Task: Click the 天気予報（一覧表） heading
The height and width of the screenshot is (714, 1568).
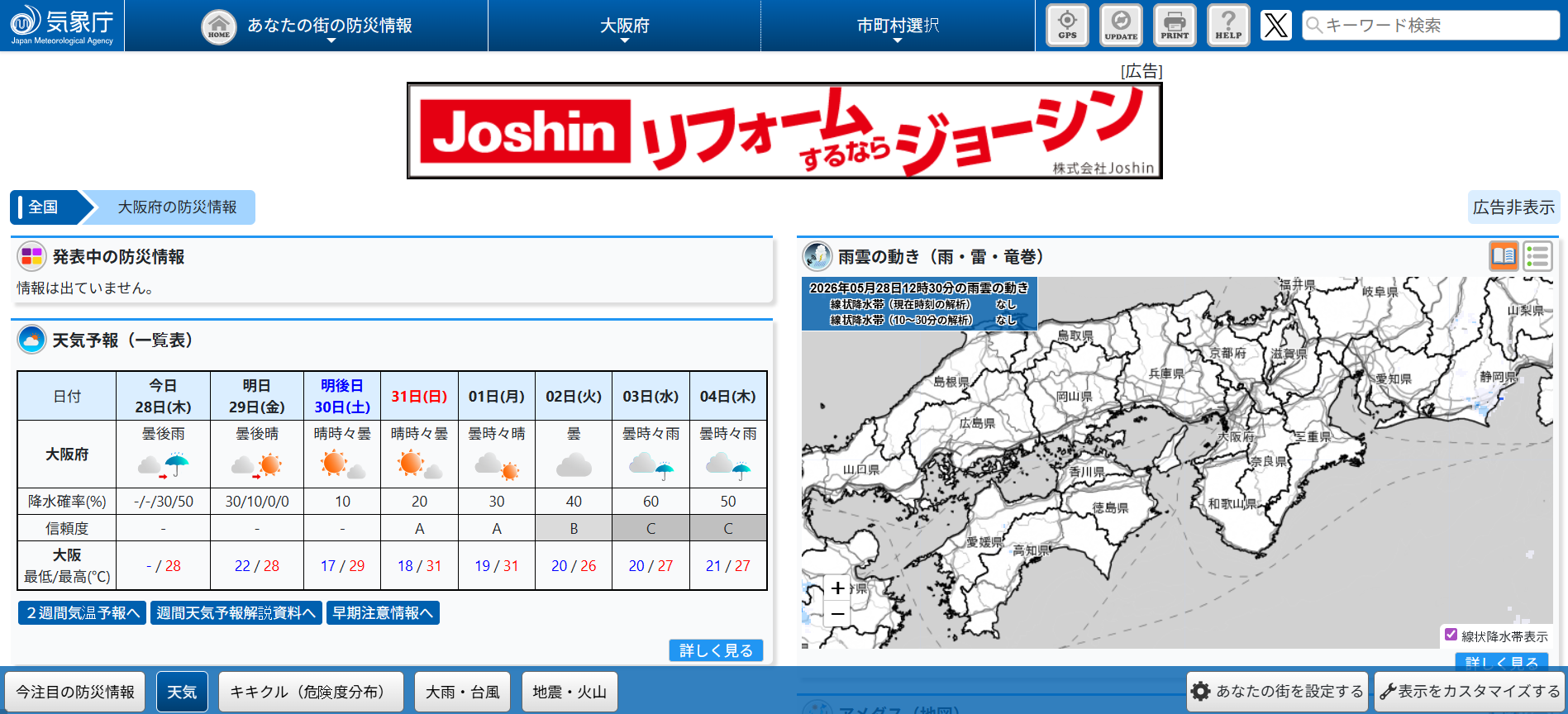Action: [x=122, y=340]
